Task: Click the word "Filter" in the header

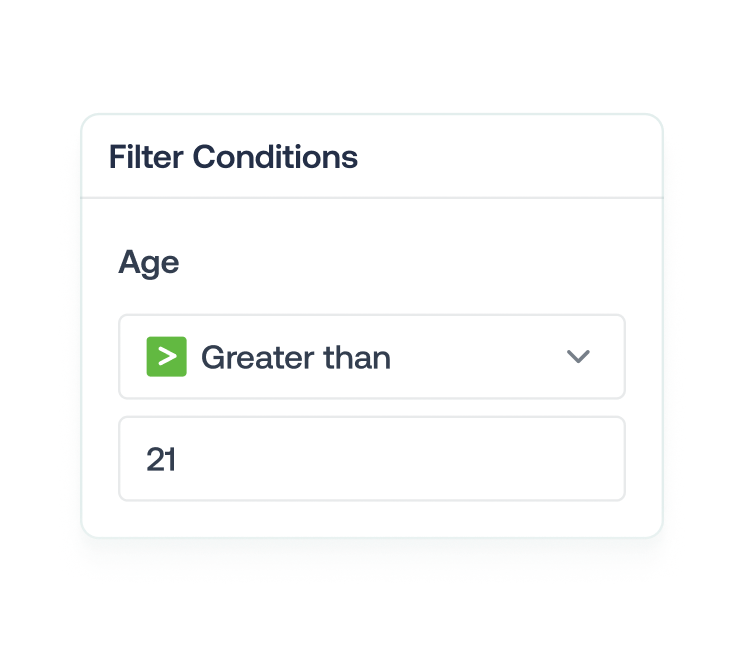Action: [x=146, y=157]
